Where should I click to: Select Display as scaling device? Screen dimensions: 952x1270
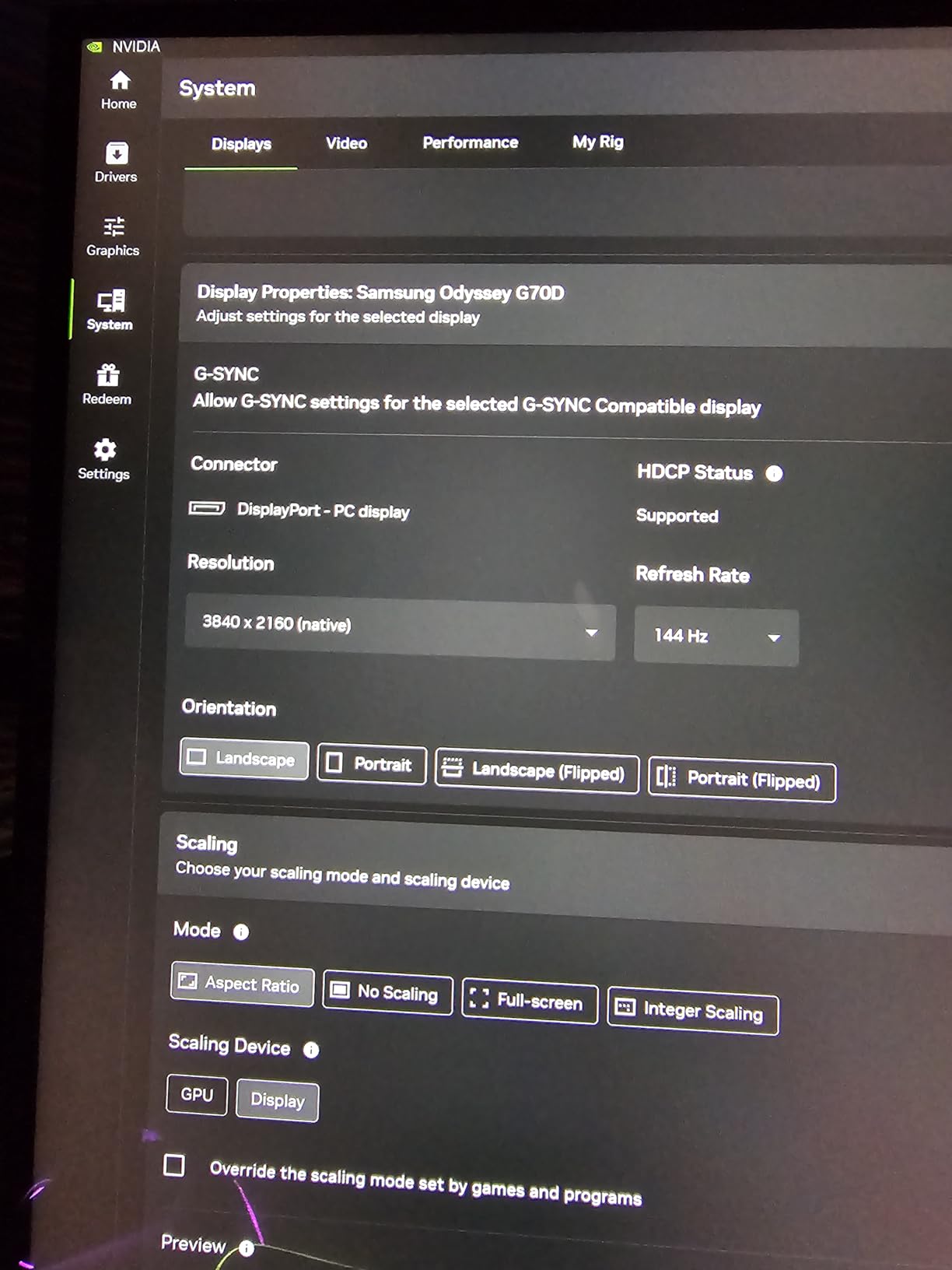coord(277,1100)
